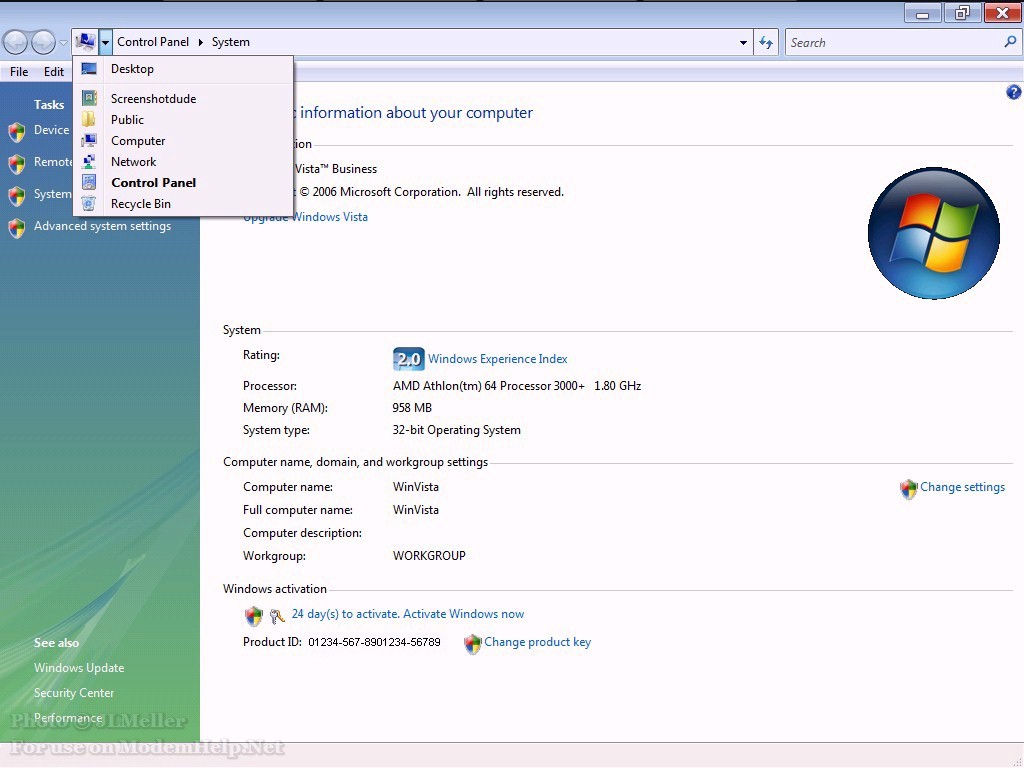
Task: Select Recycle Bin from the dropdown list
Action: pyautogui.click(x=183, y=203)
